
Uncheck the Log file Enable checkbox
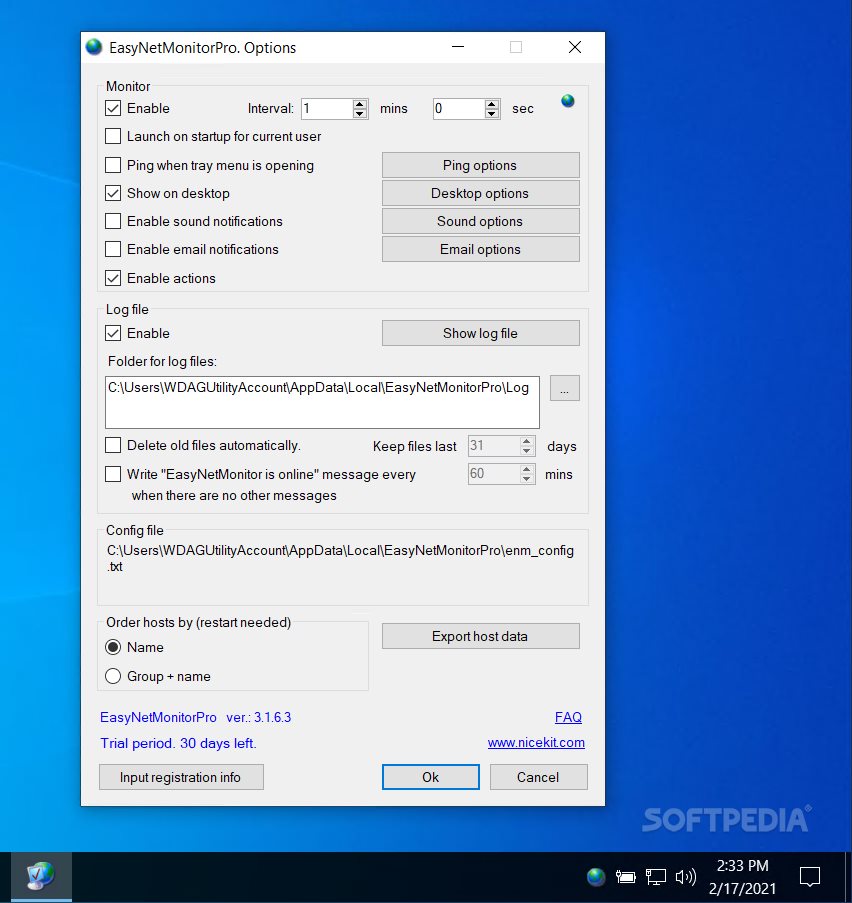[x=113, y=333]
